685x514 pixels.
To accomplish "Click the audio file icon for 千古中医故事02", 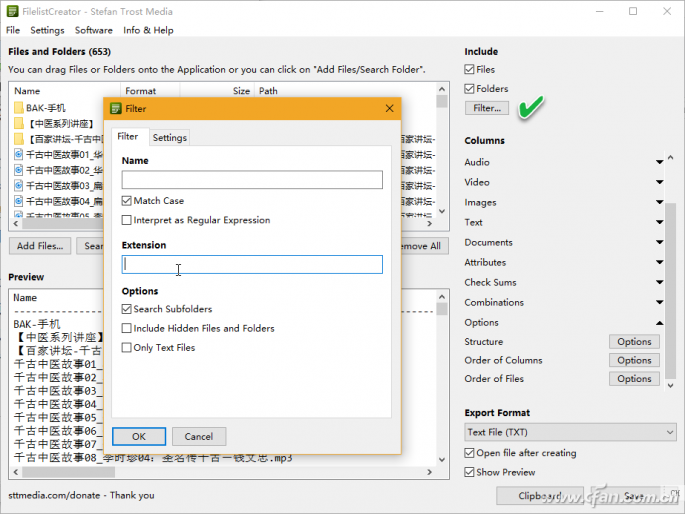I will pyautogui.click(x=18, y=170).
